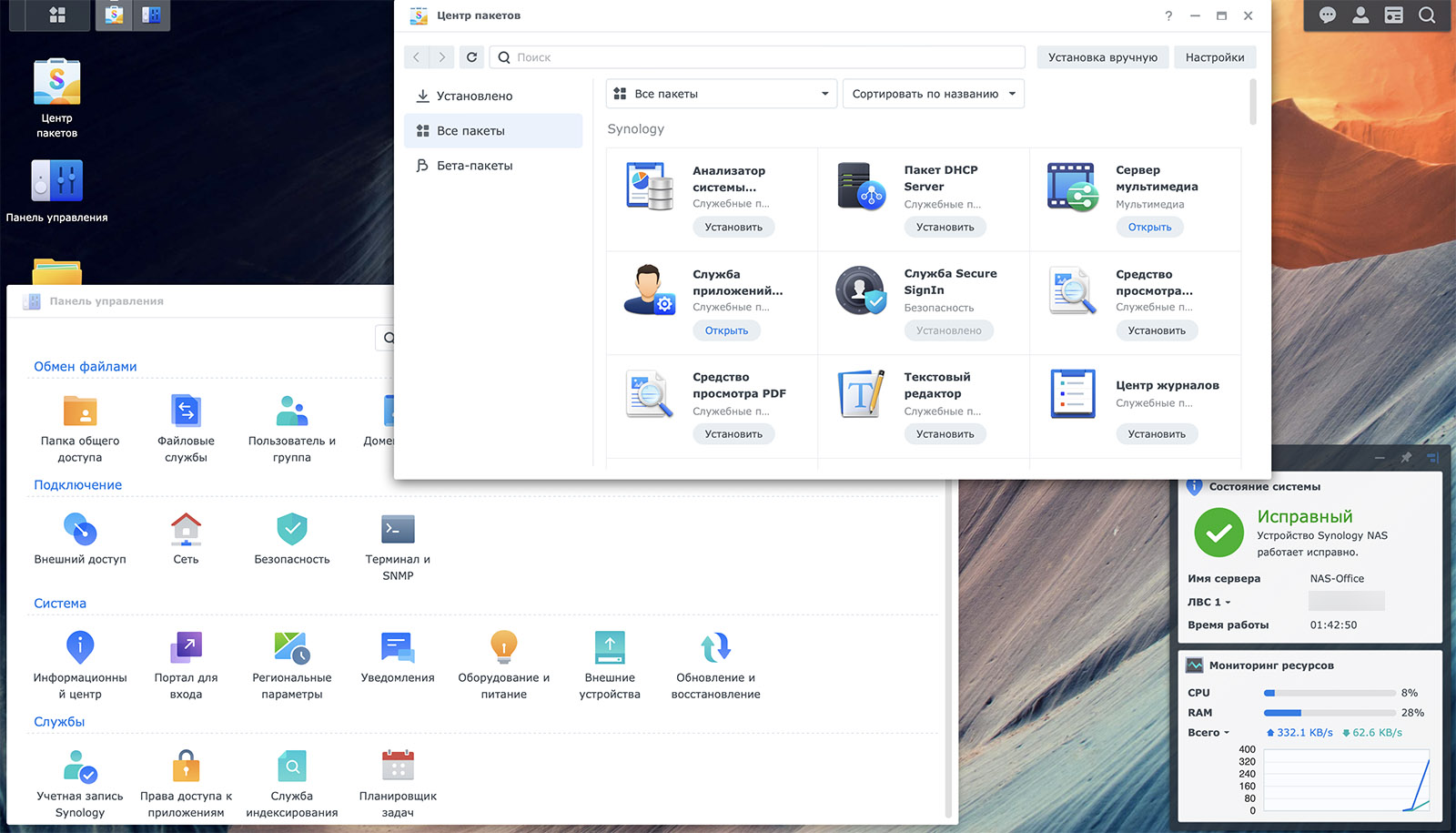1456x833 pixels.
Task: Click the refresh icon in Package Center
Action: (471, 57)
